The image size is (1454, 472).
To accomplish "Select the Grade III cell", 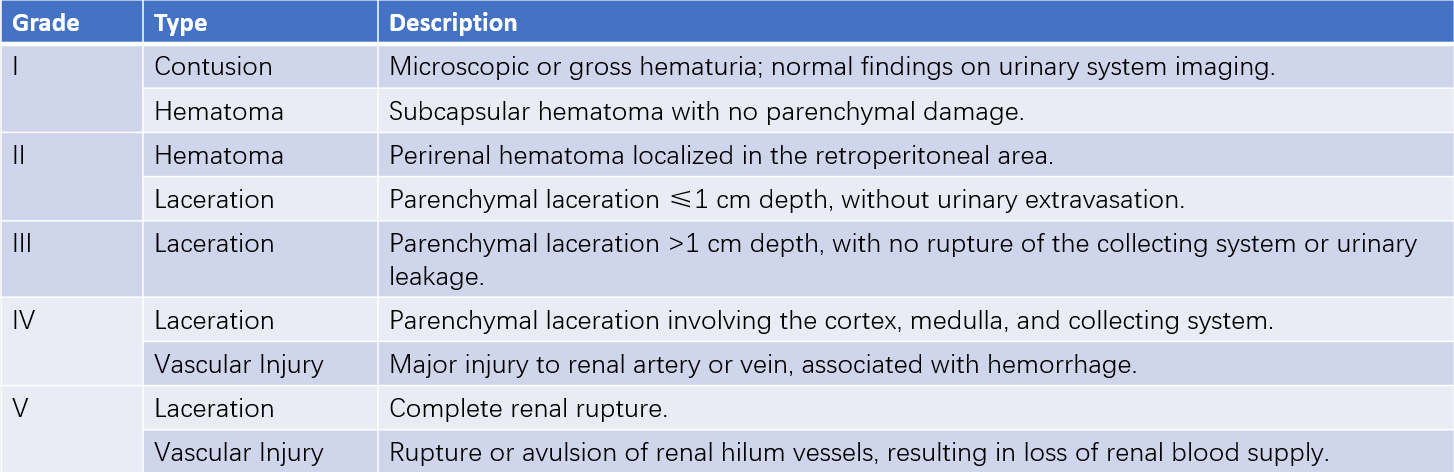I will 71,258.
